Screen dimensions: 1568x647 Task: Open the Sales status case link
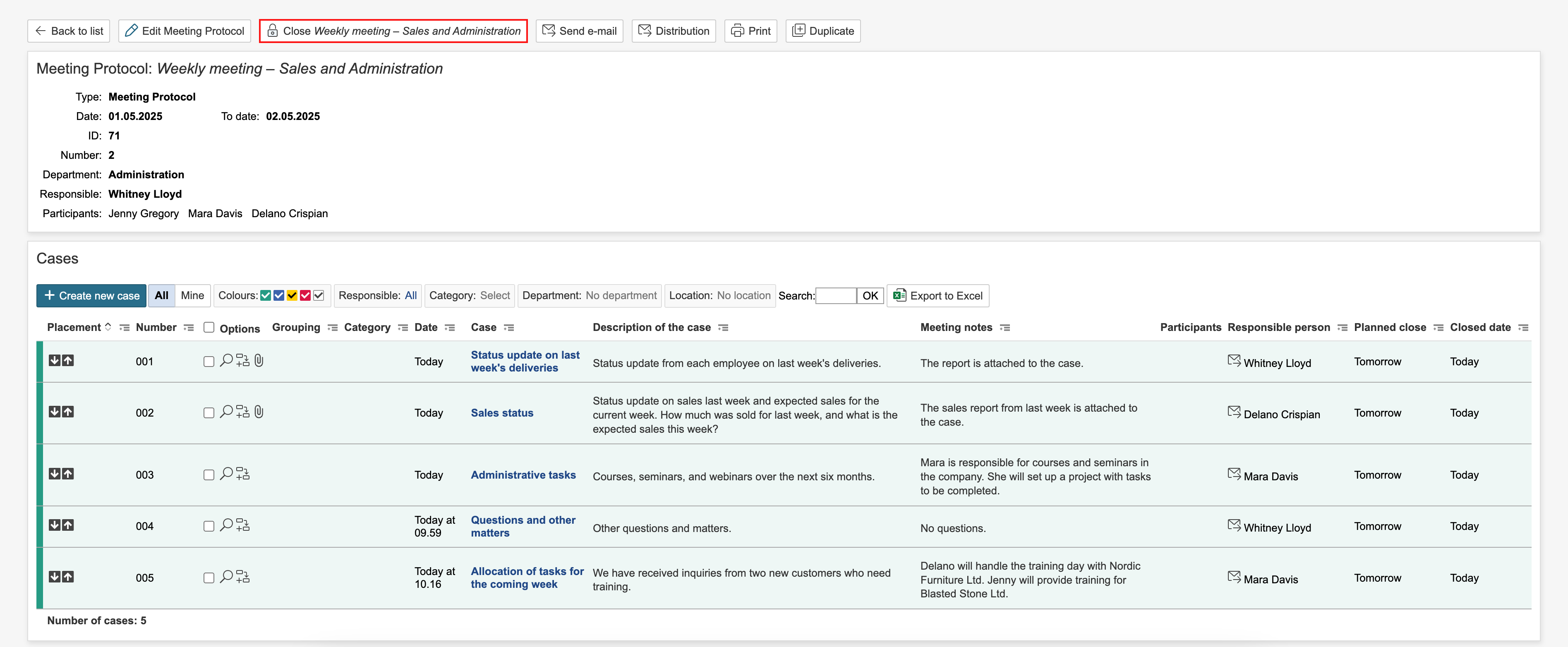click(x=501, y=413)
